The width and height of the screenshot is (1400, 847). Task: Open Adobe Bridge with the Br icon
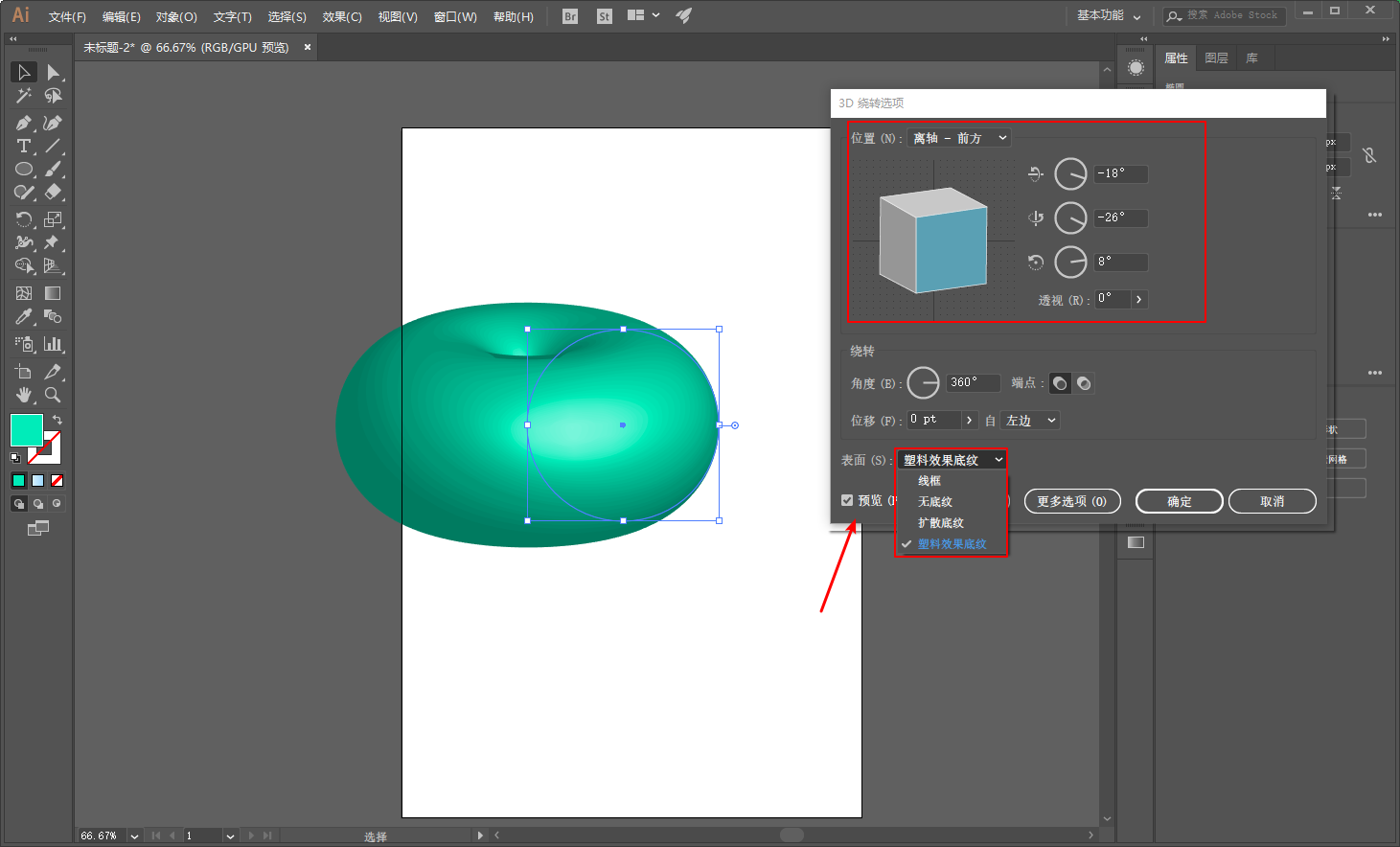click(569, 15)
